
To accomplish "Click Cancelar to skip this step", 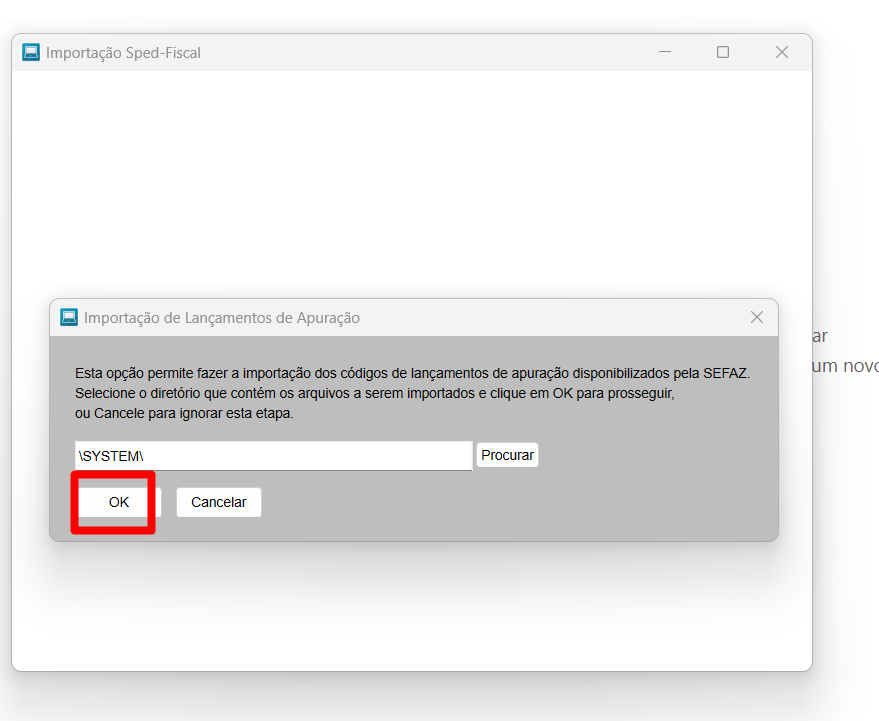I will 219,502.
